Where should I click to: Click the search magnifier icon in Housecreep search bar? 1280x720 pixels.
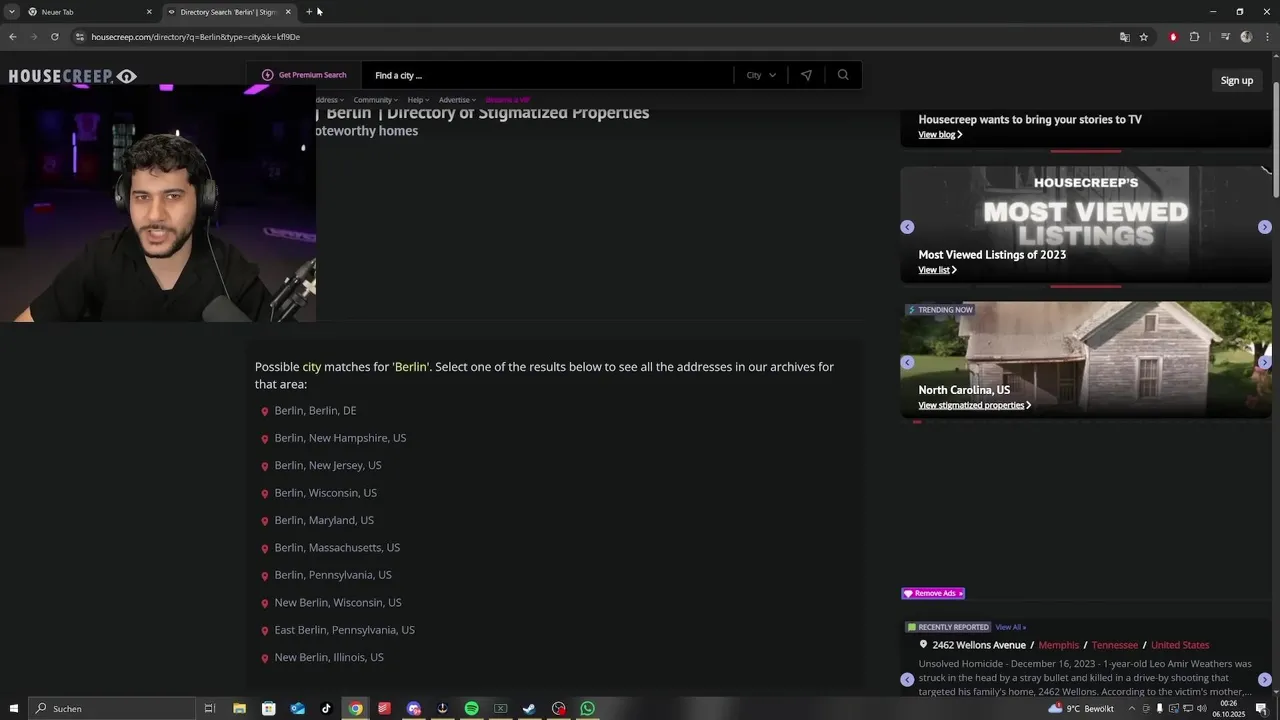[x=843, y=75]
